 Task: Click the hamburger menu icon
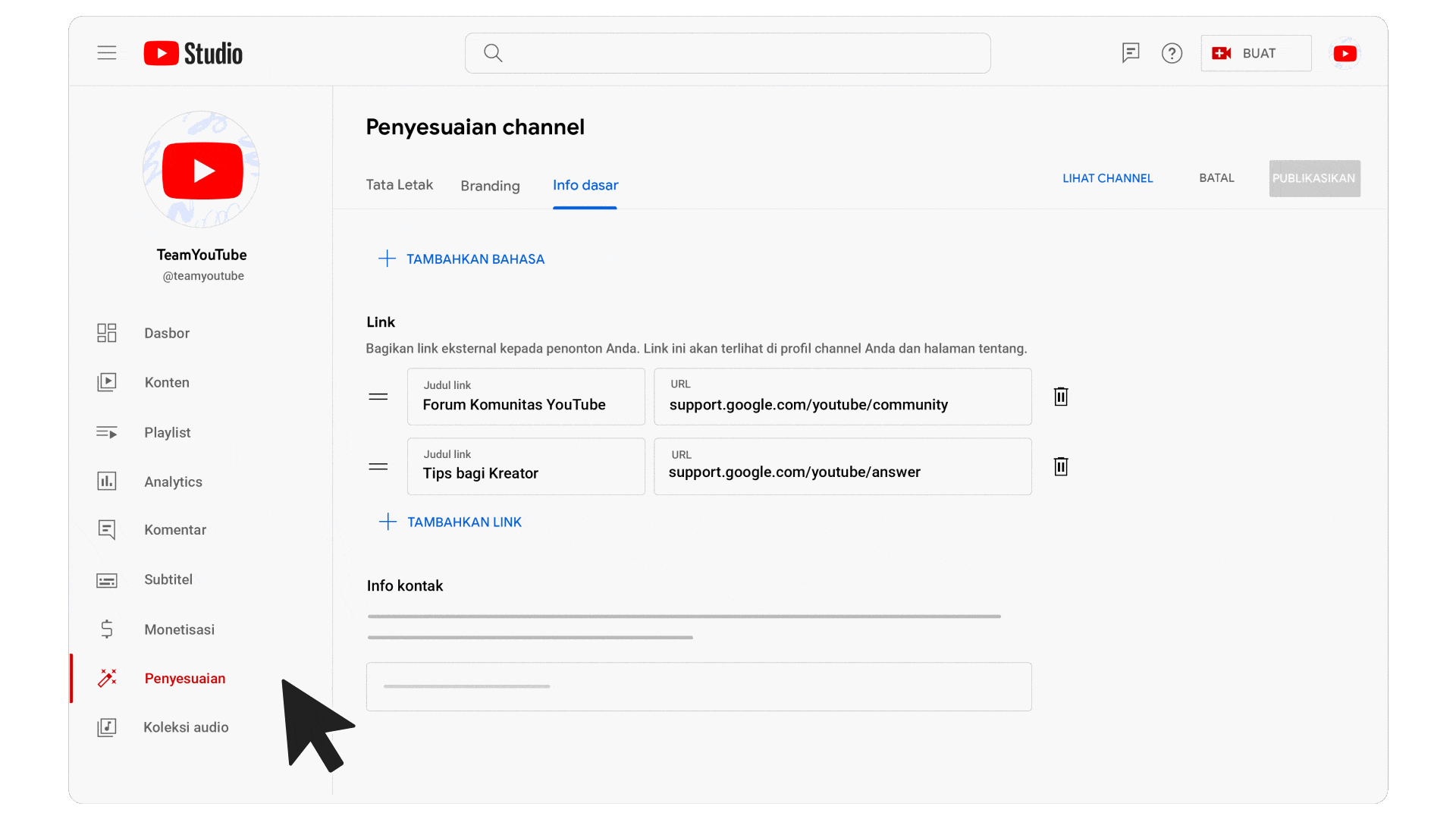[106, 53]
